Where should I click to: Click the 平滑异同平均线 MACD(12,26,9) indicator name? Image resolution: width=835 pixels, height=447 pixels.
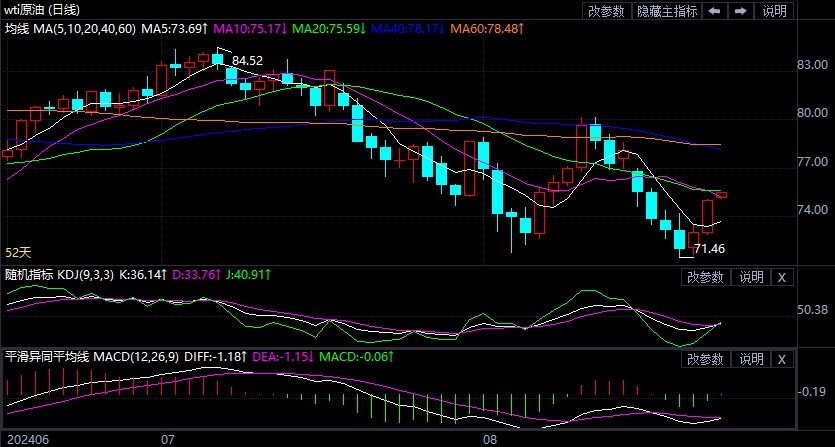tap(90, 355)
